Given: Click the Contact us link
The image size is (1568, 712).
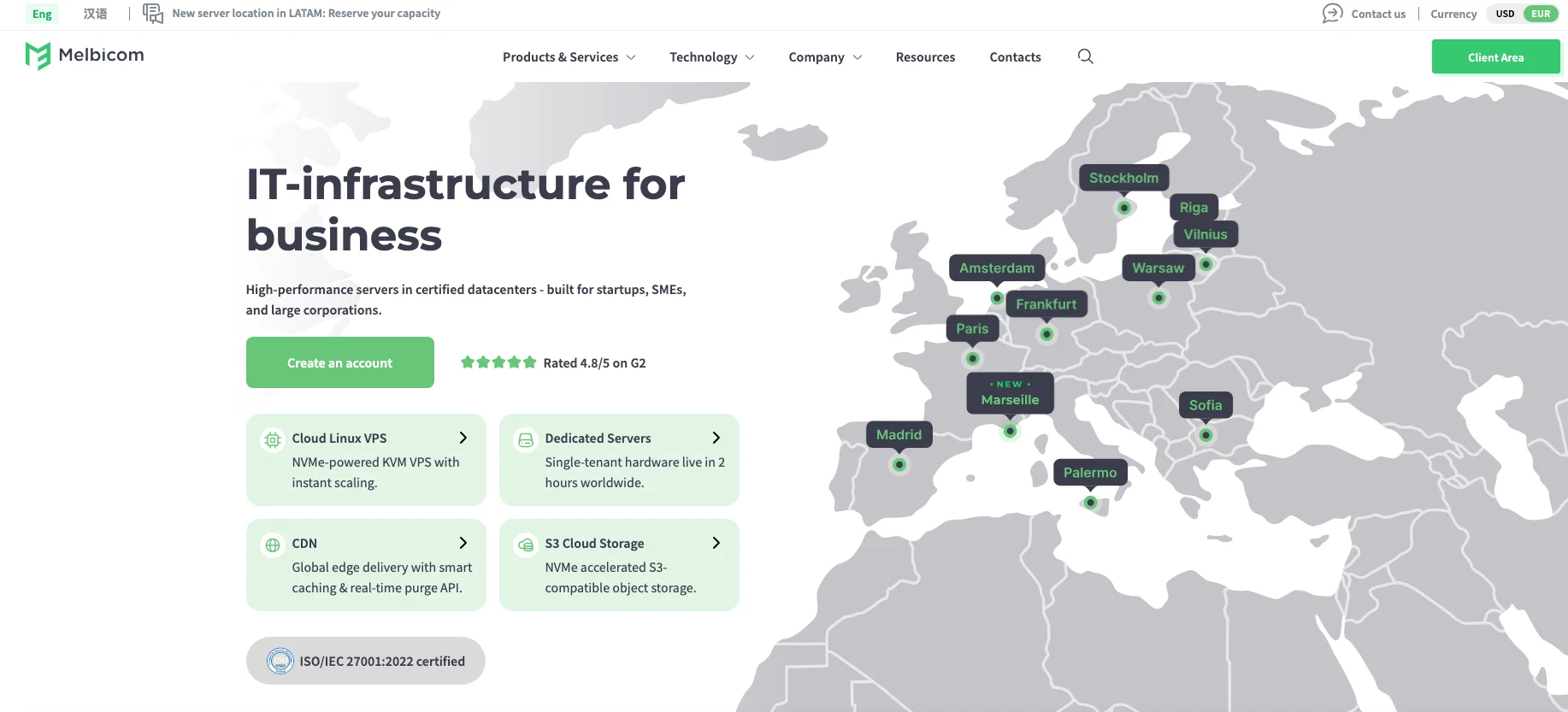Looking at the screenshot, I should (1378, 14).
